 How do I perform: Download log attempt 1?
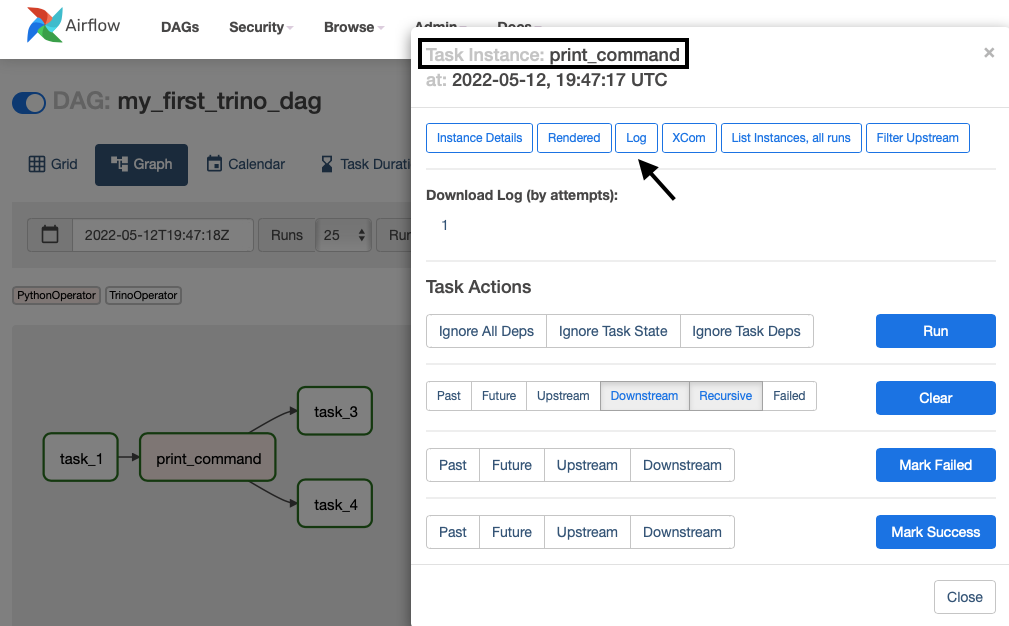(445, 225)
